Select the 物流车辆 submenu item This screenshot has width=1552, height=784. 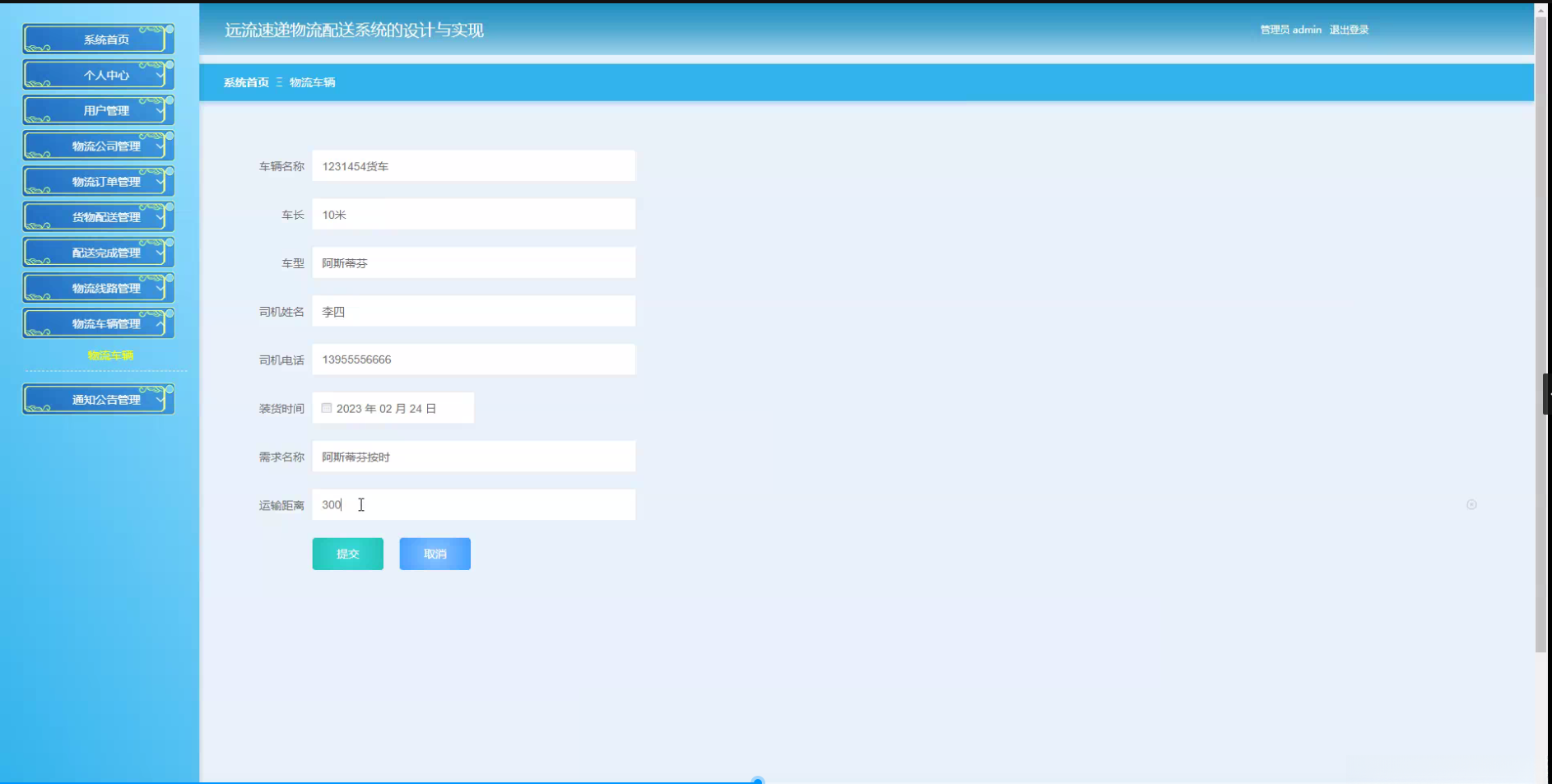tap(110, 355)
